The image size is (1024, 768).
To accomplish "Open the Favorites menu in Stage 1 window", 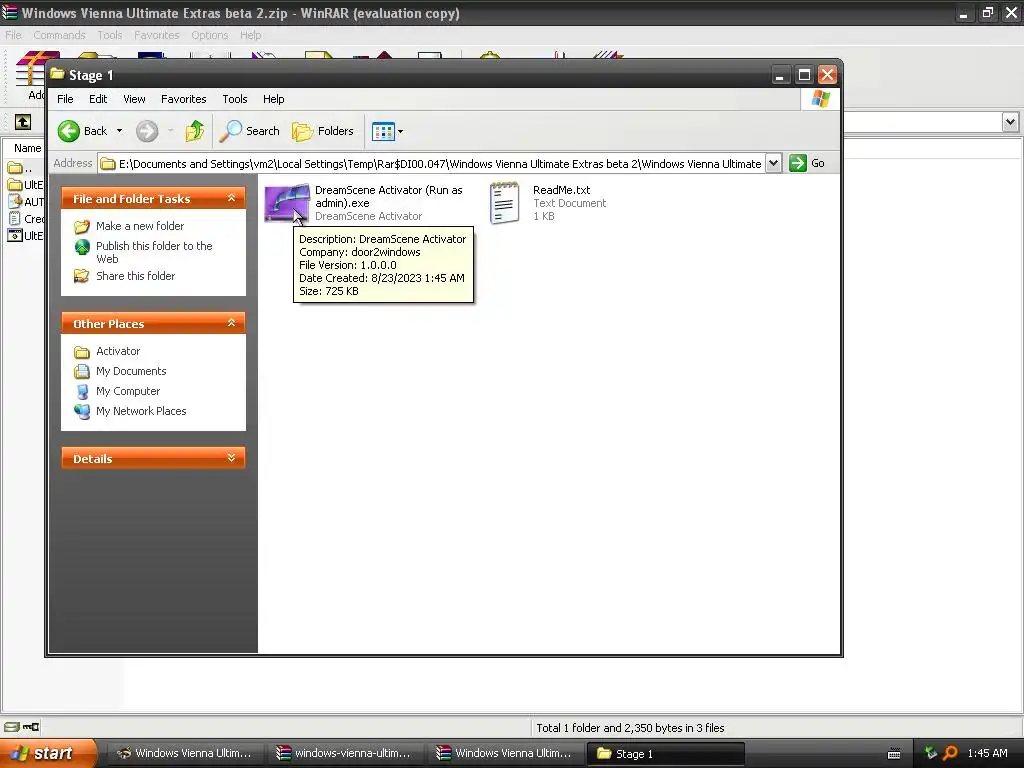I will (184, 99).
